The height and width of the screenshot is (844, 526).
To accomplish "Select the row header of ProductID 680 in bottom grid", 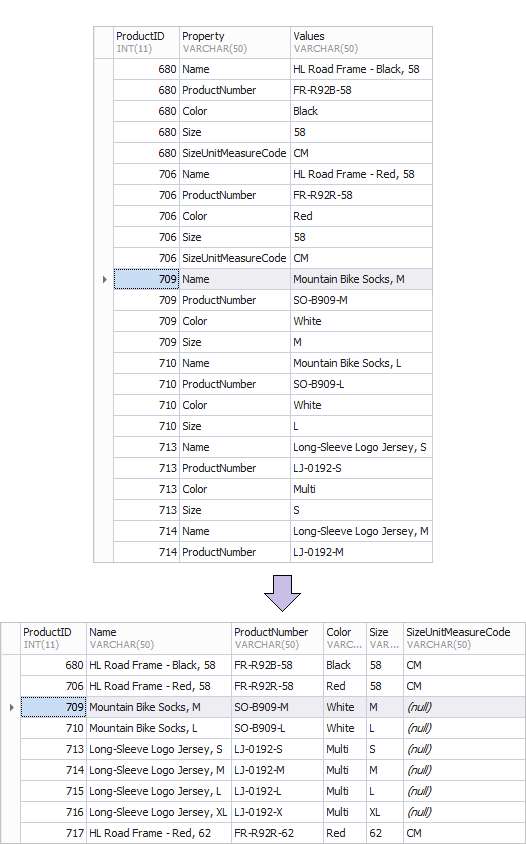I will click(x=11, y=665).
